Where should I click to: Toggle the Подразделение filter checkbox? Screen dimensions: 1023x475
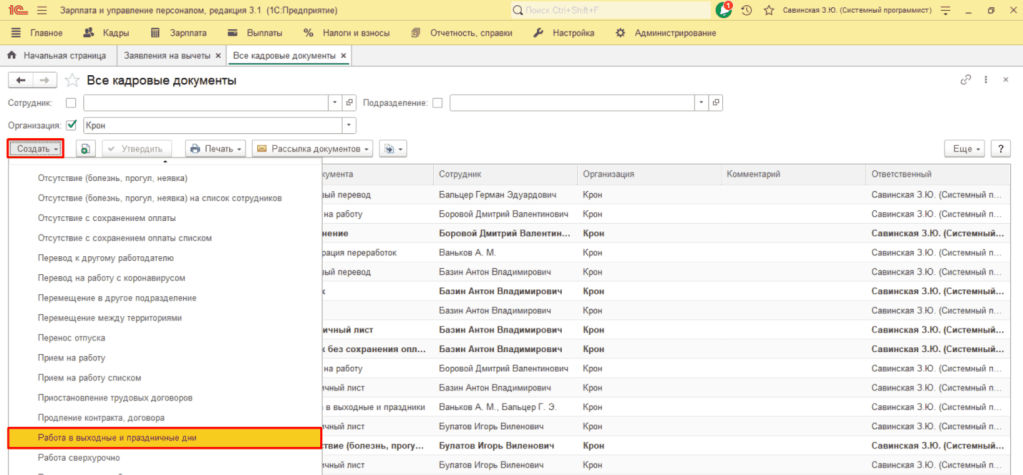click(x=436, y=102)
